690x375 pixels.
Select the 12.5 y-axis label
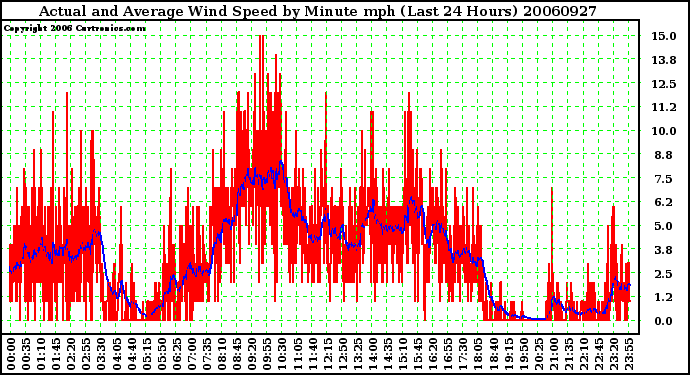tap(664, 84)
